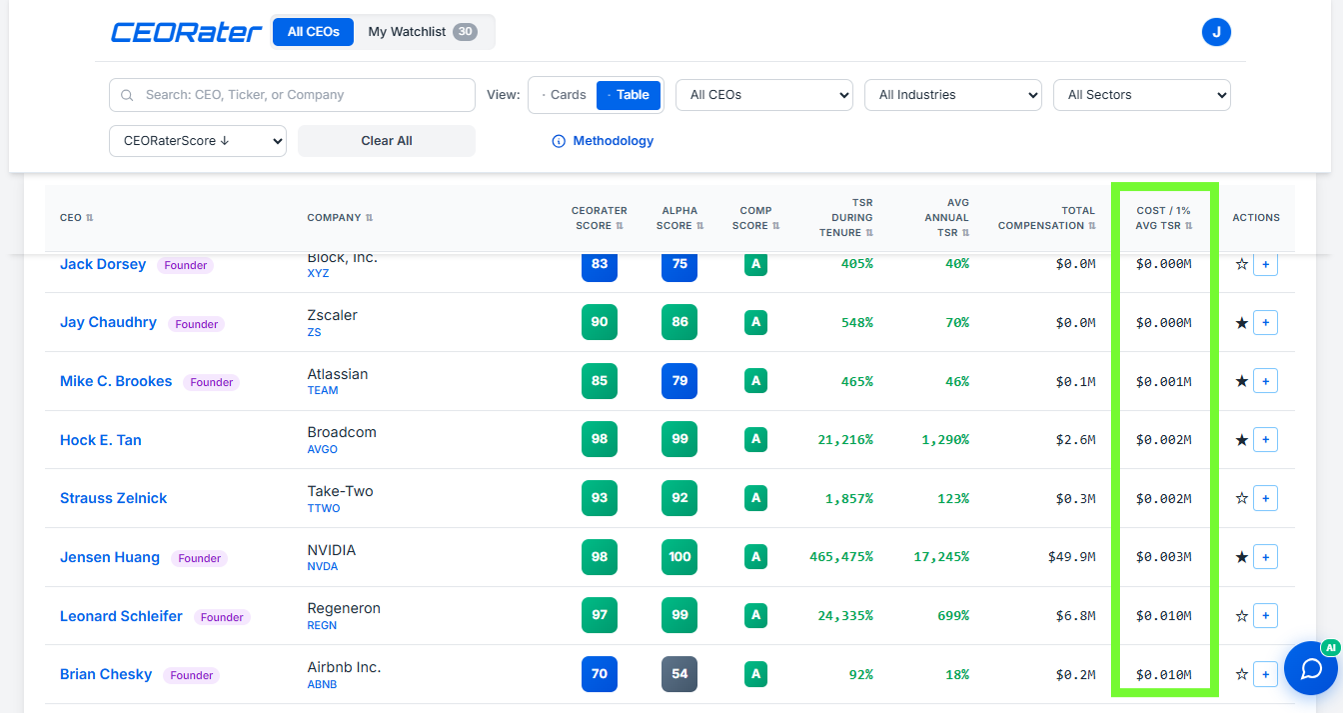This screenshot has width=1343, height=713.
Task: Click the TTWO ticker link
Action: pos(324,509)
